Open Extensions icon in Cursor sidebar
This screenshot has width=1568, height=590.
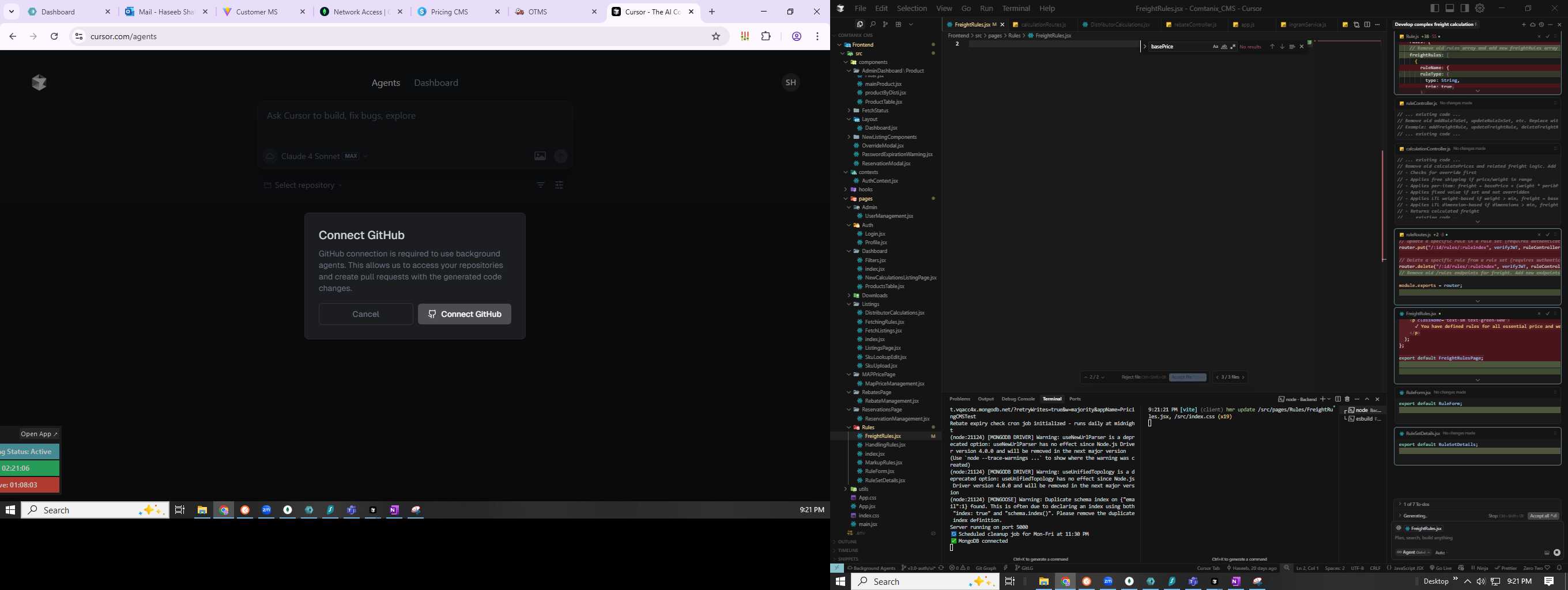(x=899, y=24)
